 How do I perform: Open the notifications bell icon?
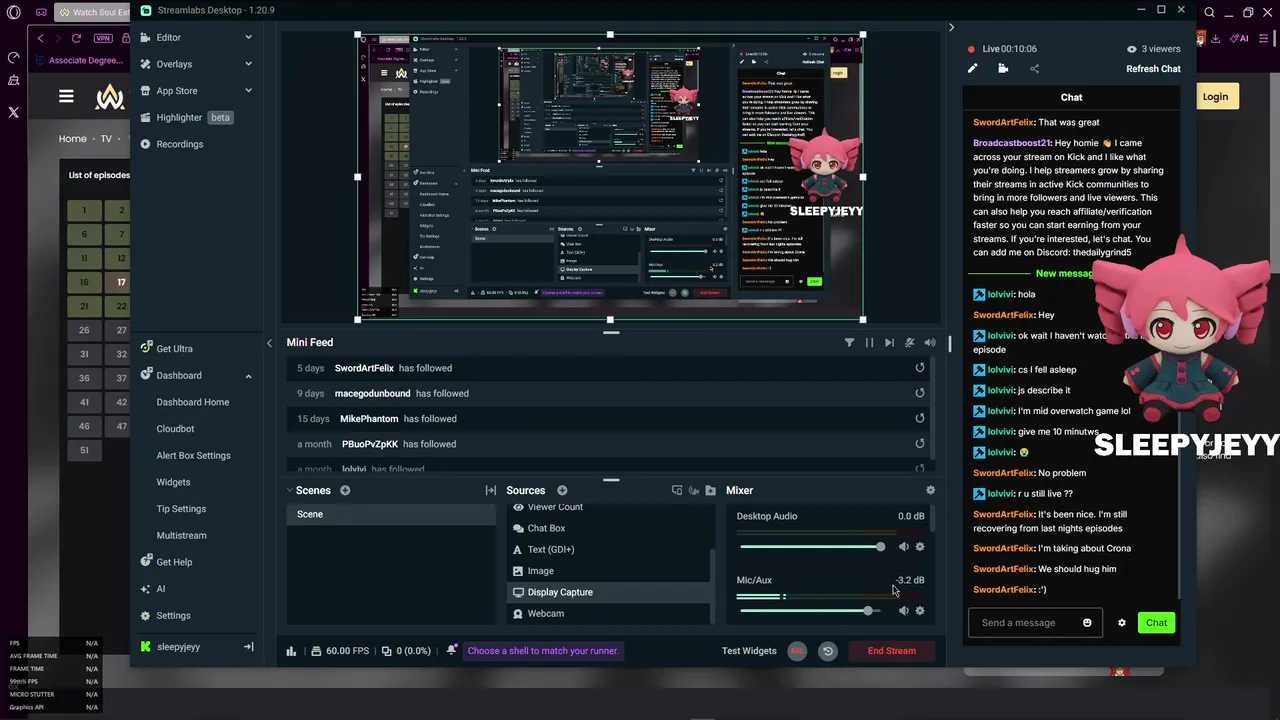tap(451, 650)
